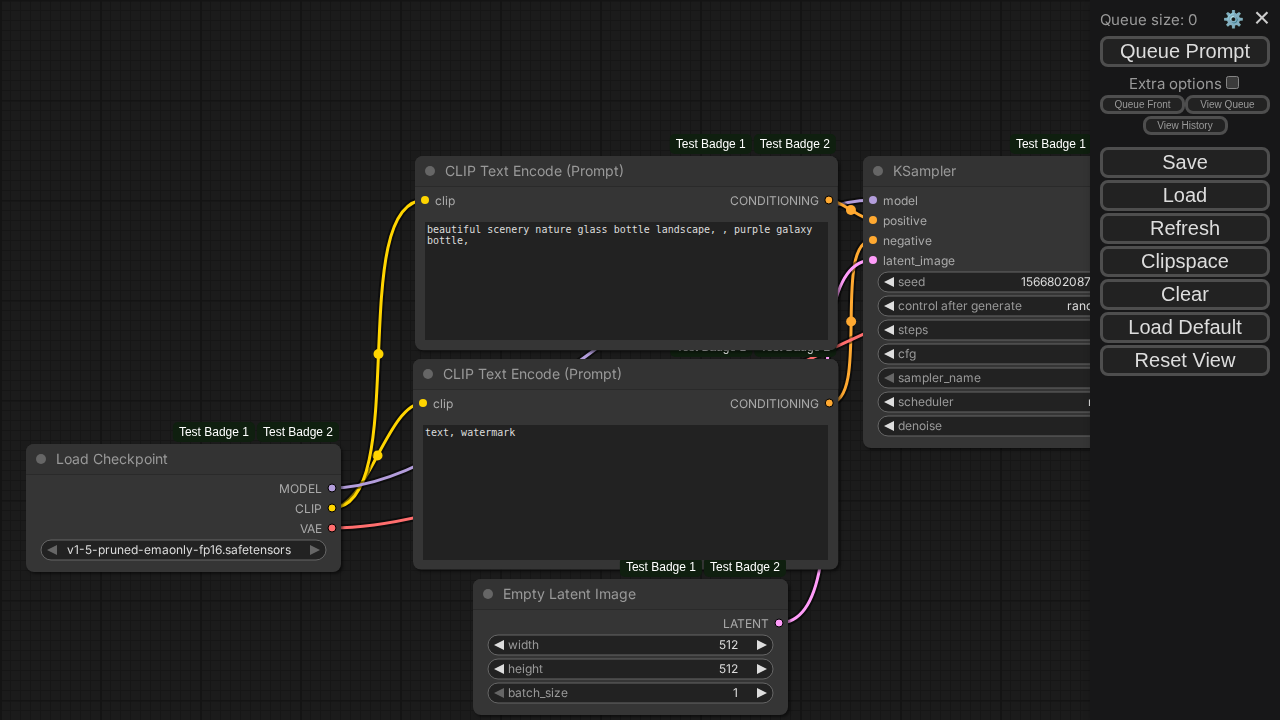Click into the 'text, watermark' prompt field
The width and height of the screenshot is (1280, 720).
click(x=625, y=492)
